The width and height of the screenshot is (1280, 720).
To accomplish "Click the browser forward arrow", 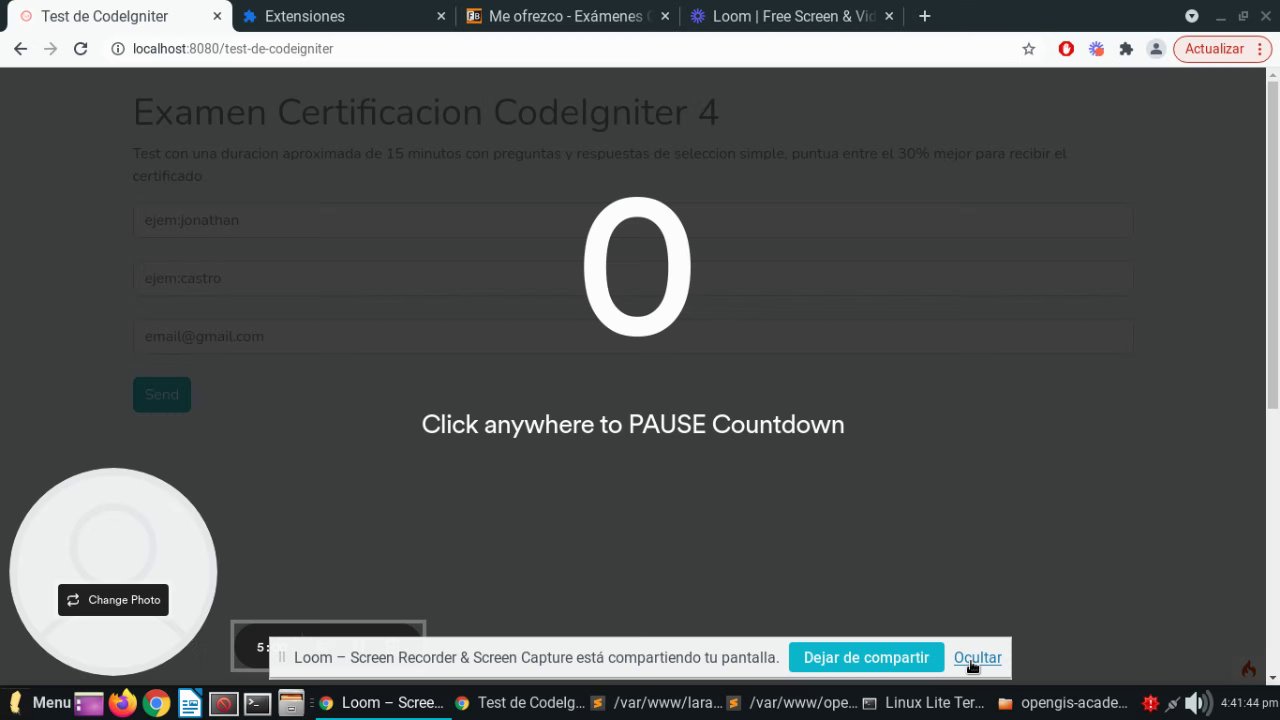I will pyautogui.click(x=50, y=48).
